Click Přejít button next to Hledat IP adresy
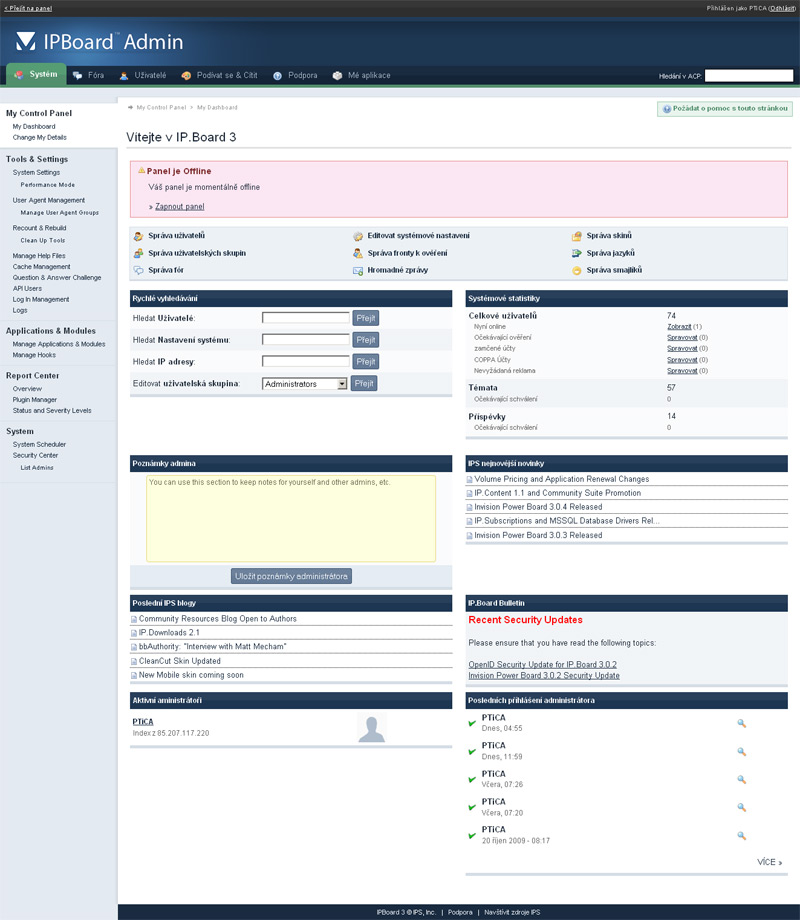Screen dimensions: 800x920 (366, 361)
